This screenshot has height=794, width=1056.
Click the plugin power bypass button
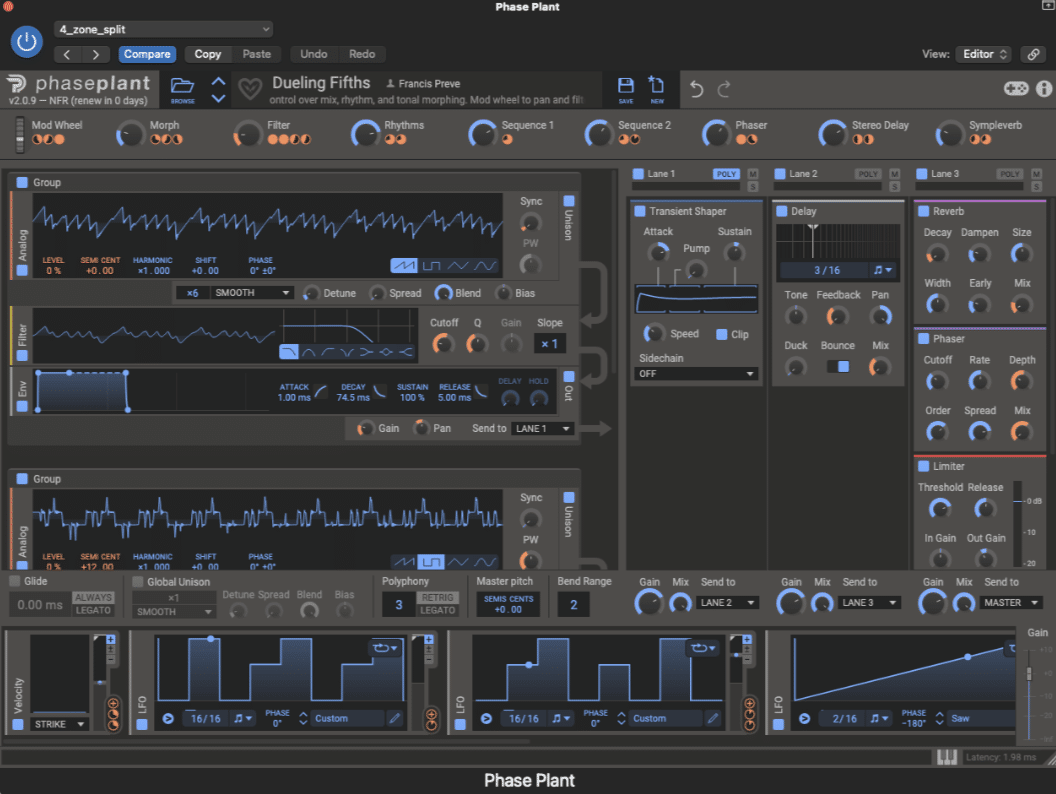coord(27,42)
